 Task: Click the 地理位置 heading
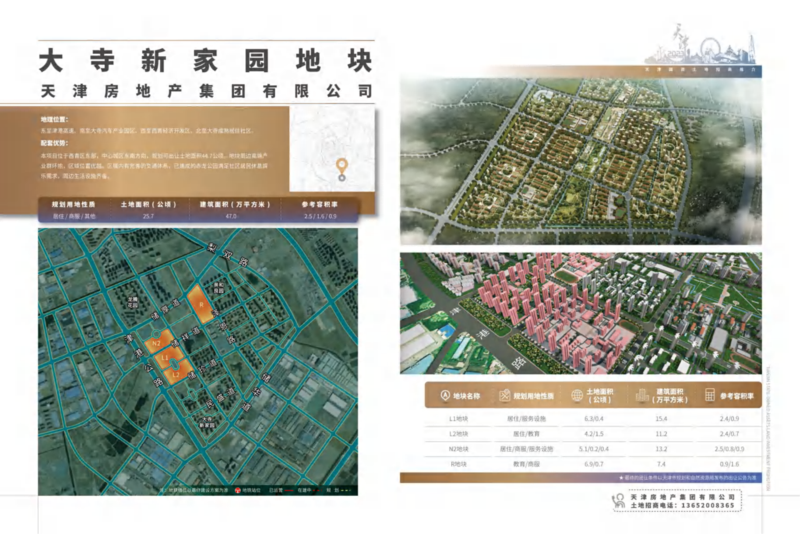pyautogui.click(x=54, y=119)
